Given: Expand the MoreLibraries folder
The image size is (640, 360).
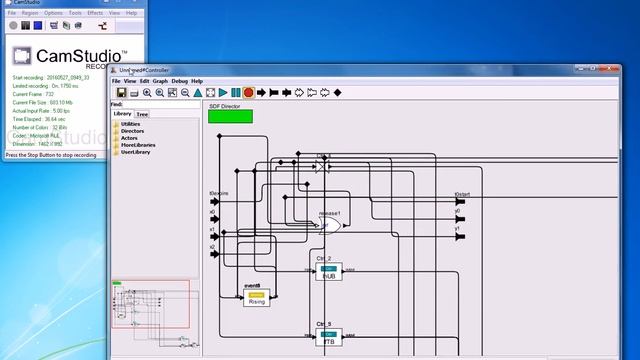Looking at the screenshot, I should (x=138, y=145).
